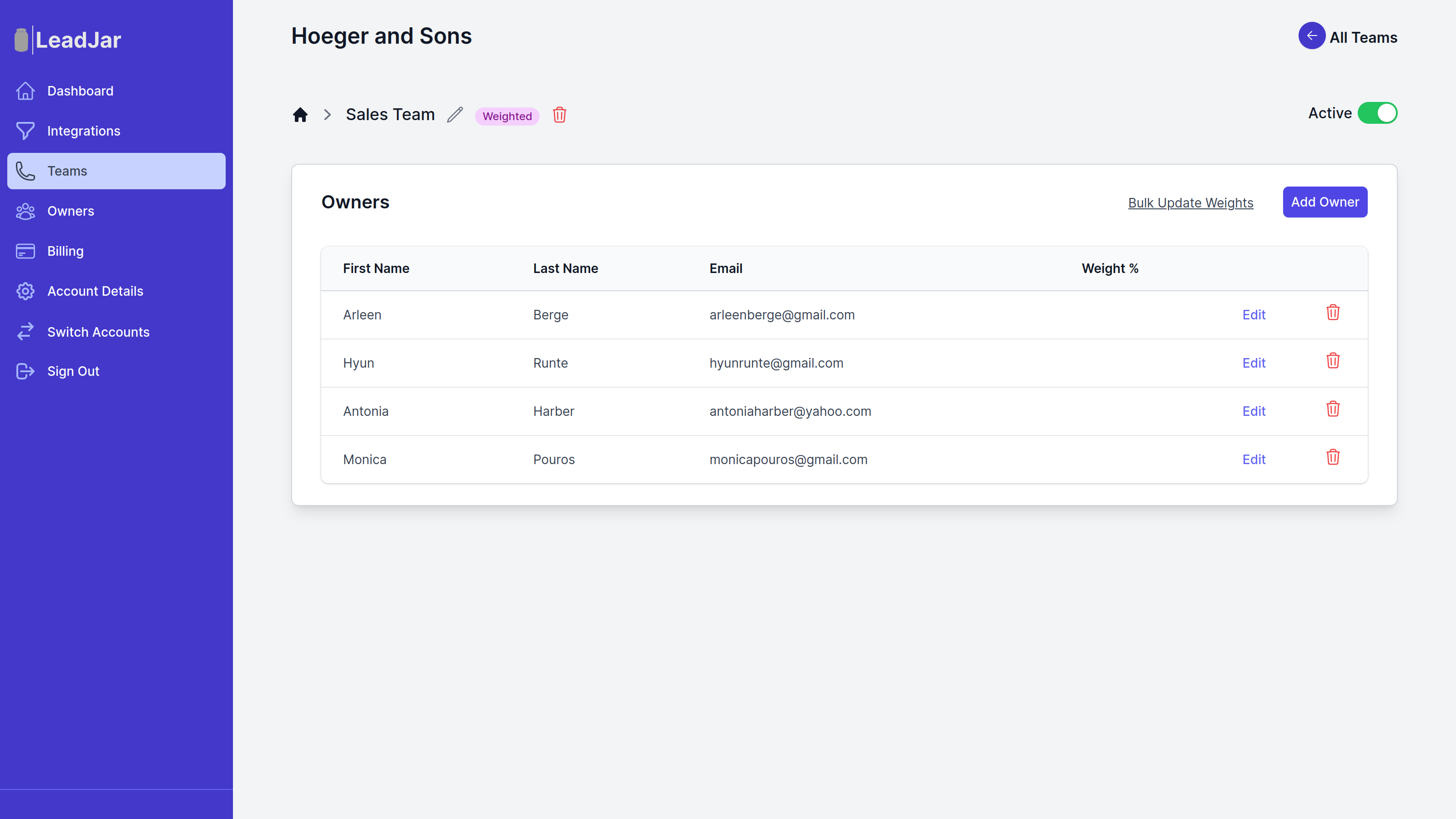Screen dimensions: 1456x819
Task: Click the Weighted badge
Action: click(x=507, y=116)
